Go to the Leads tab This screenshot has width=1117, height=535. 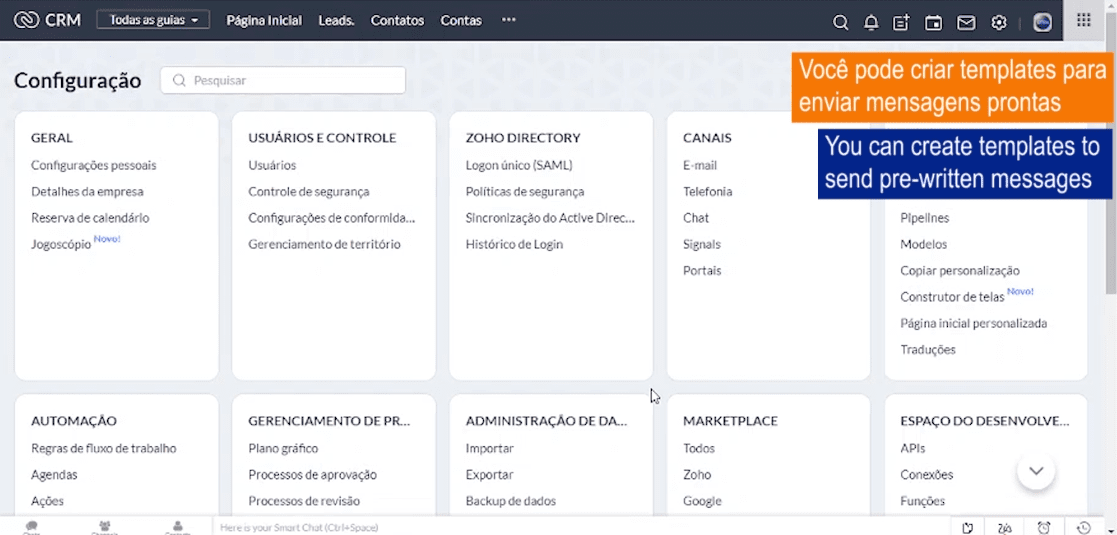pos(336,20)
